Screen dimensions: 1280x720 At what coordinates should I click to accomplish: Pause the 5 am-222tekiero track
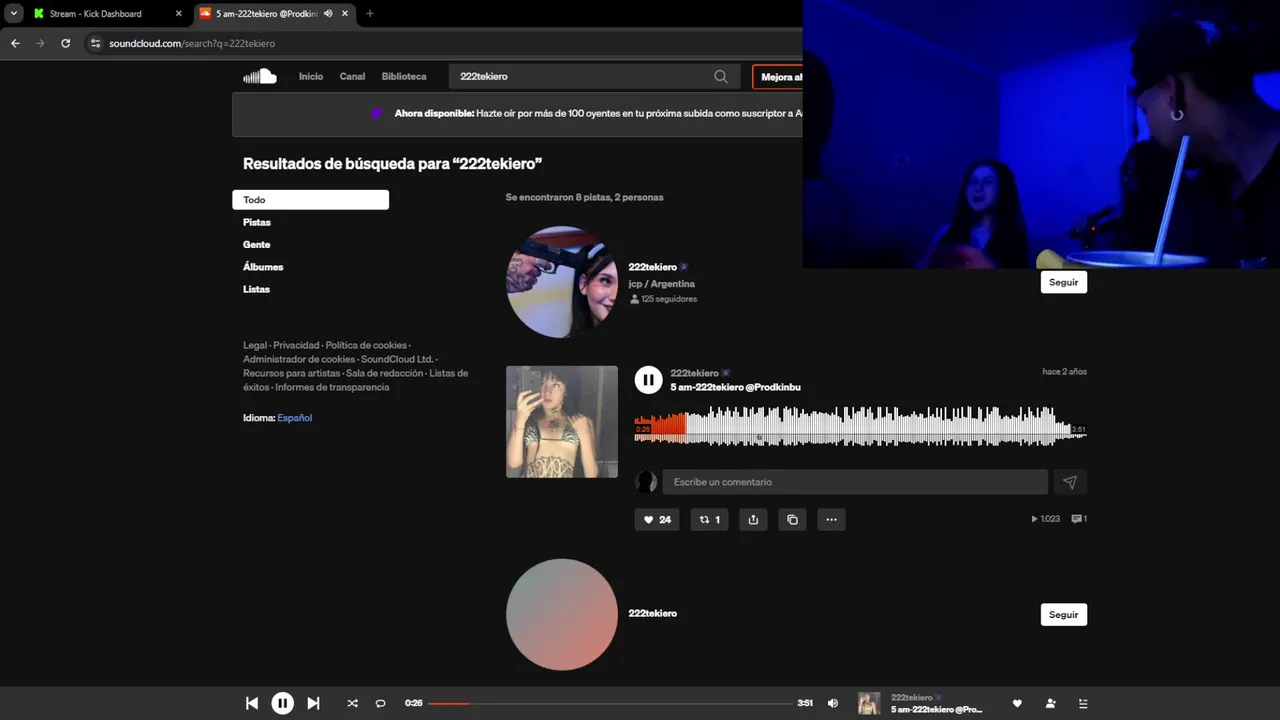pos(648,380)
